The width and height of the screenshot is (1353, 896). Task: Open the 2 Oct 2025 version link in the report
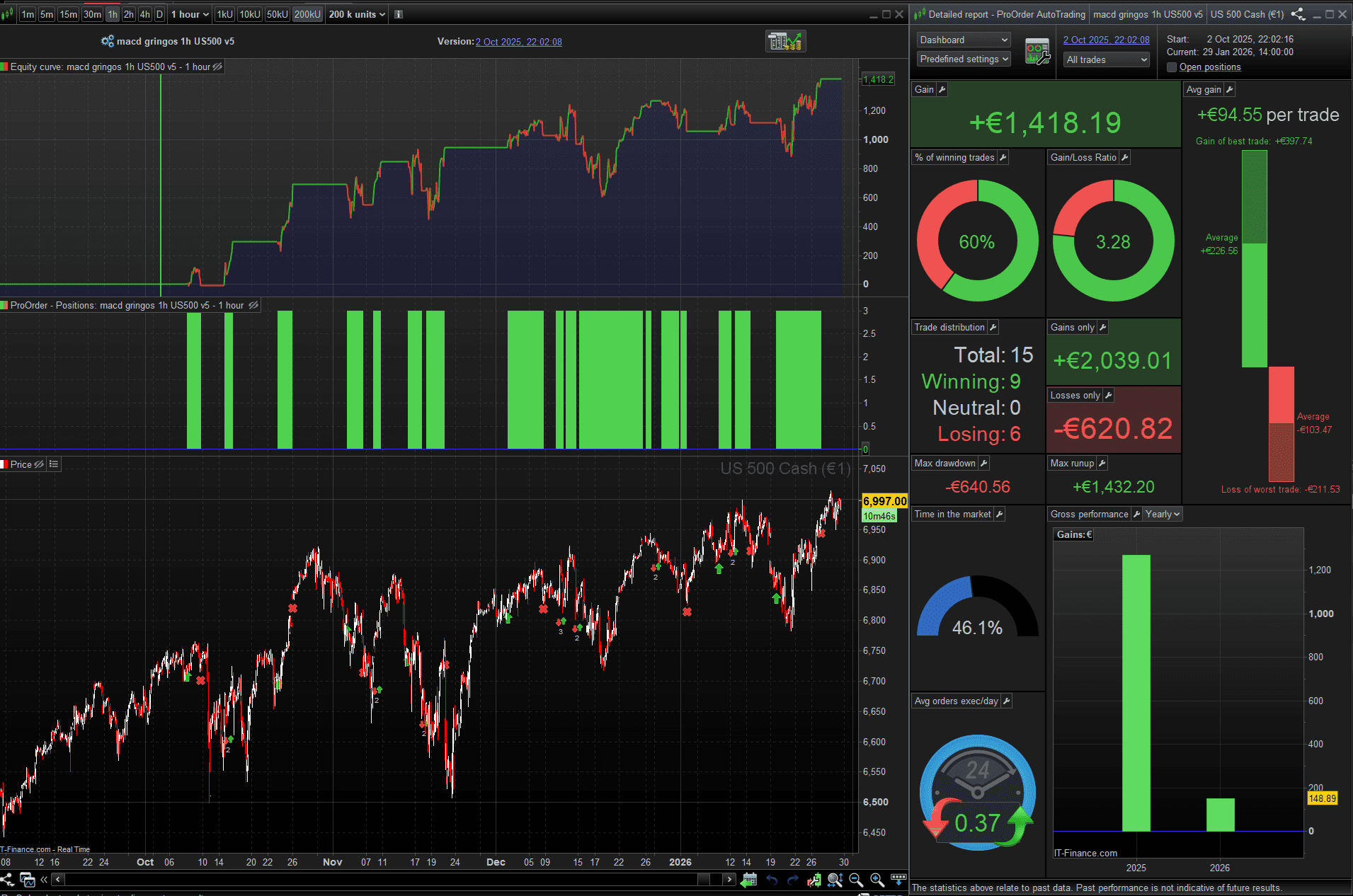[1107, 40]
